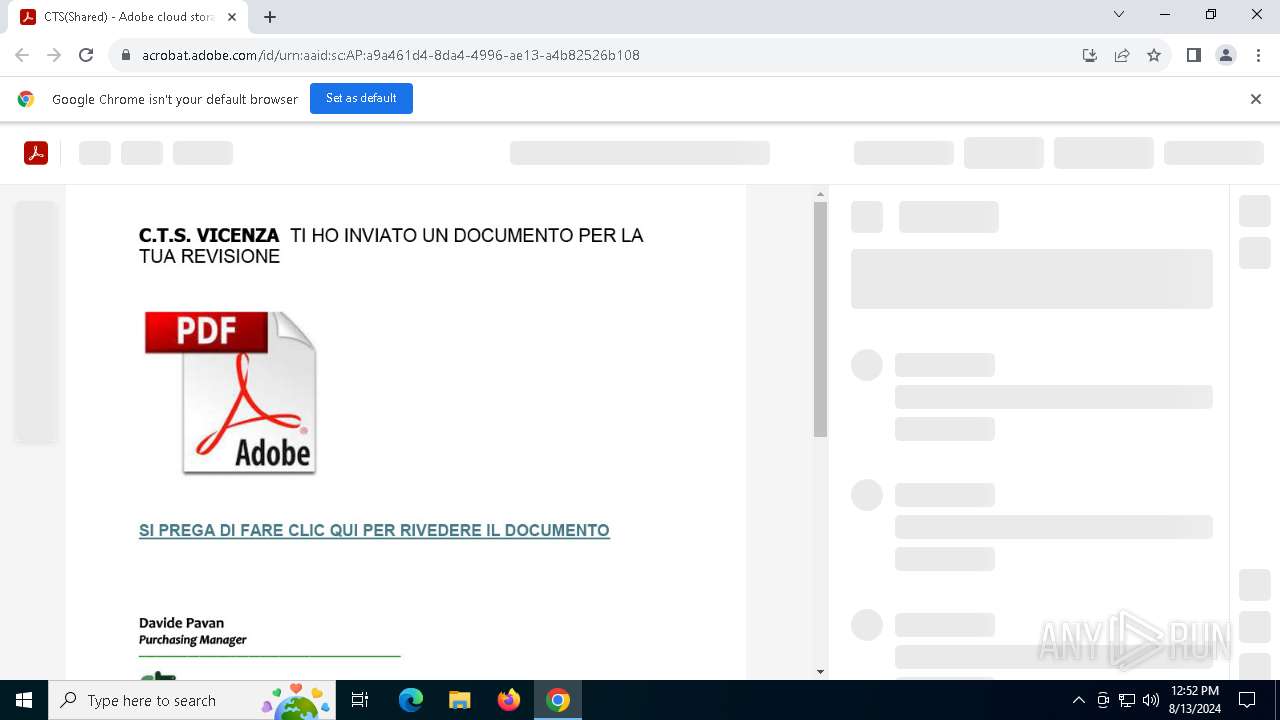1280x720 pixels.
Task: Click the Adobe Acrobat home logo
Action: pyautogui.click(x=36, y=153)
